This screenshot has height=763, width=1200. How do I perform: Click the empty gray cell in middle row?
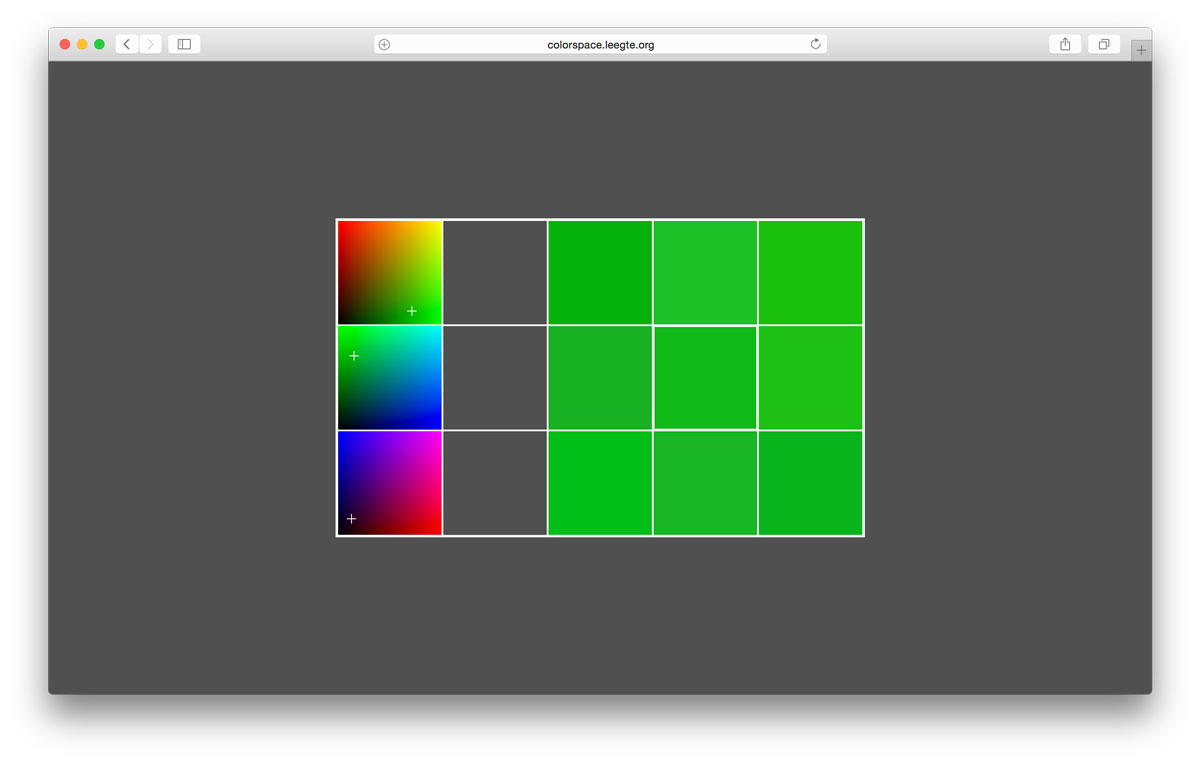(495, 378)
